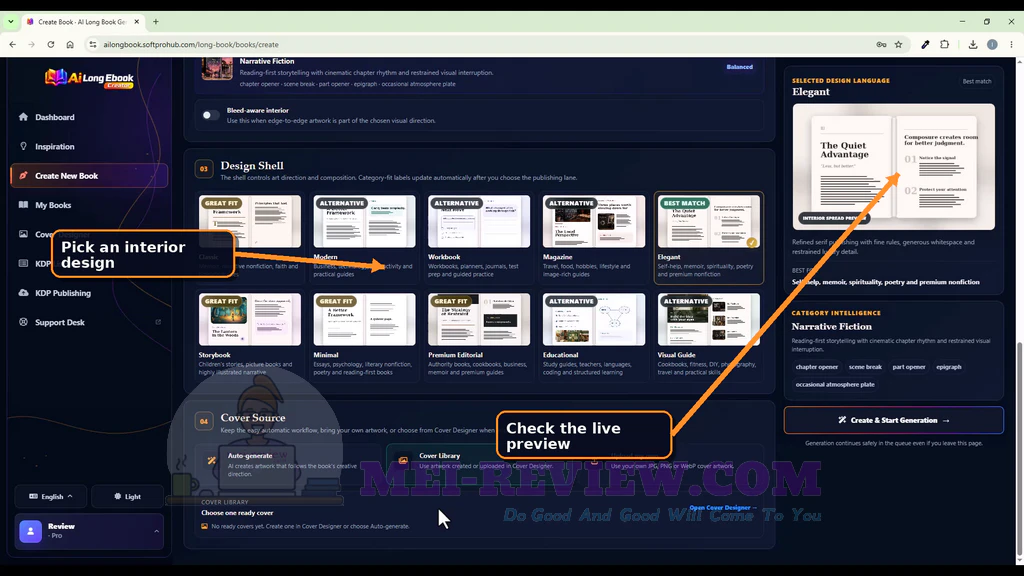Click the occasional atmosphere plate tag

(x=835, y=385)
